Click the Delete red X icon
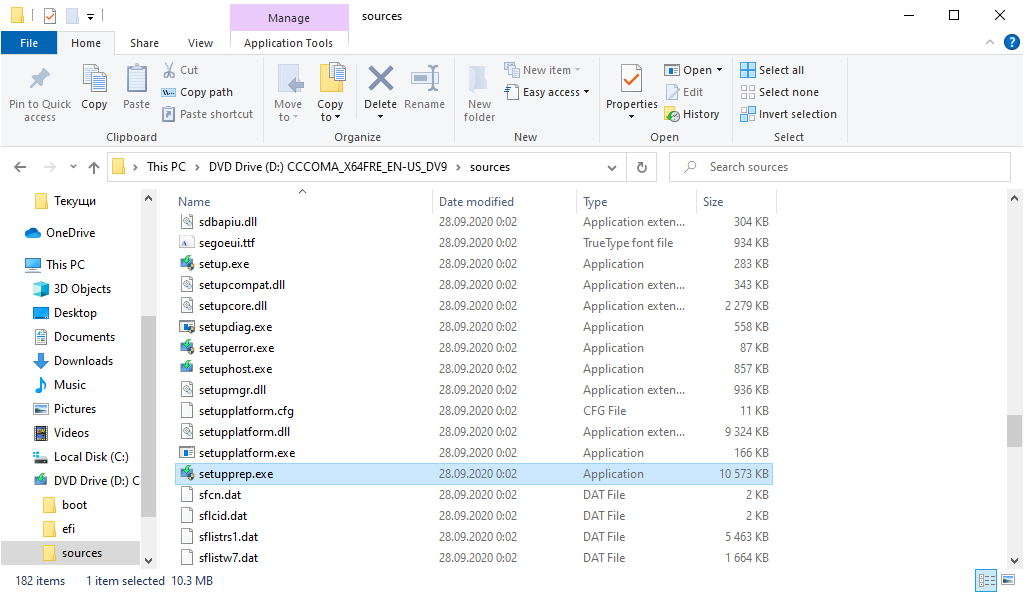Image resolution: width=1024 pixels, height=593 pixels. point(381,78)
